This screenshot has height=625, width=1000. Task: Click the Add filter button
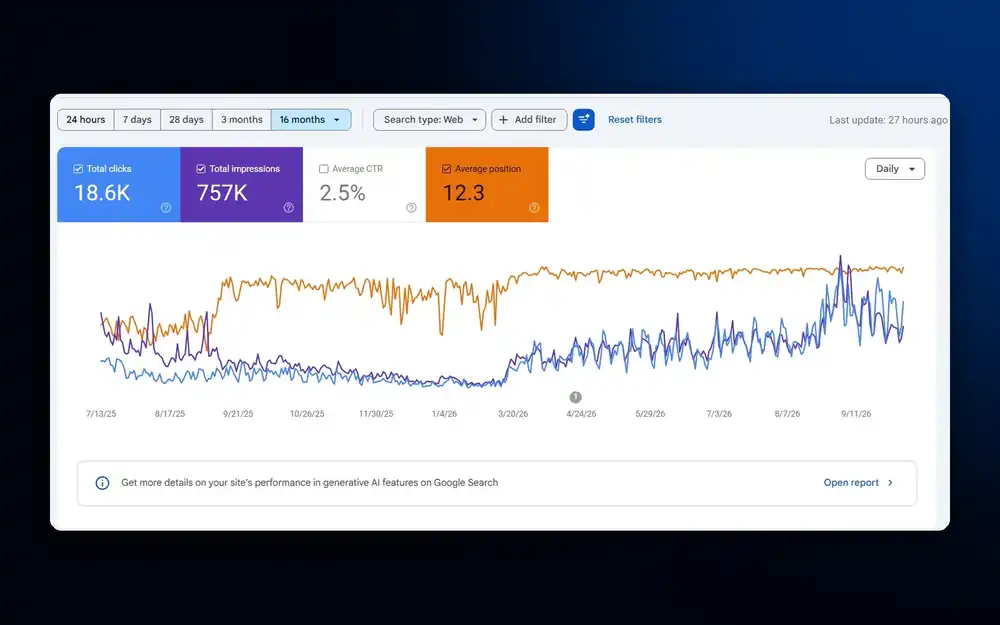(x=529, y=120)
